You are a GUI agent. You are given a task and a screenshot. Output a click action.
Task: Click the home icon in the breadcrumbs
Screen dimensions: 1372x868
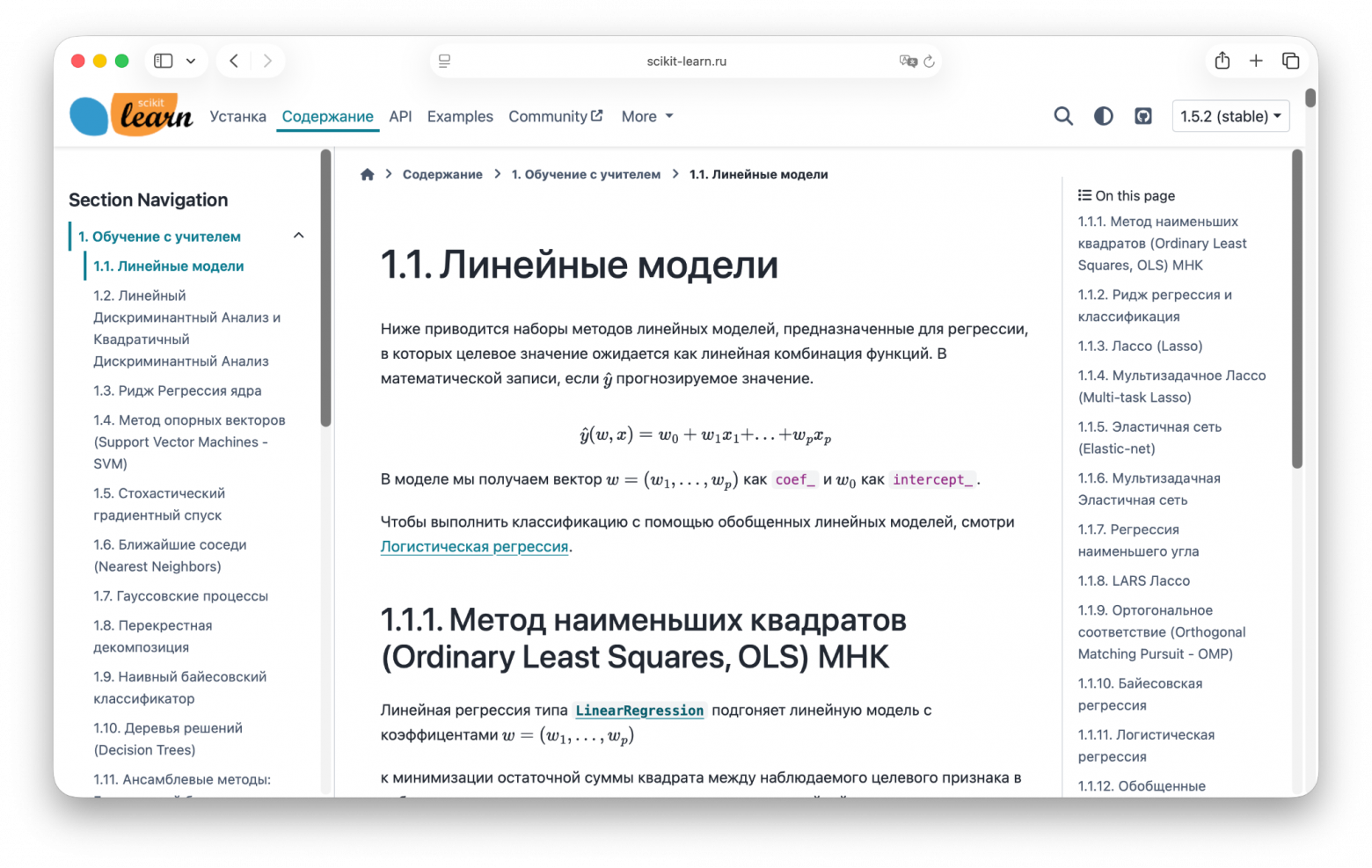coord(367,173)
